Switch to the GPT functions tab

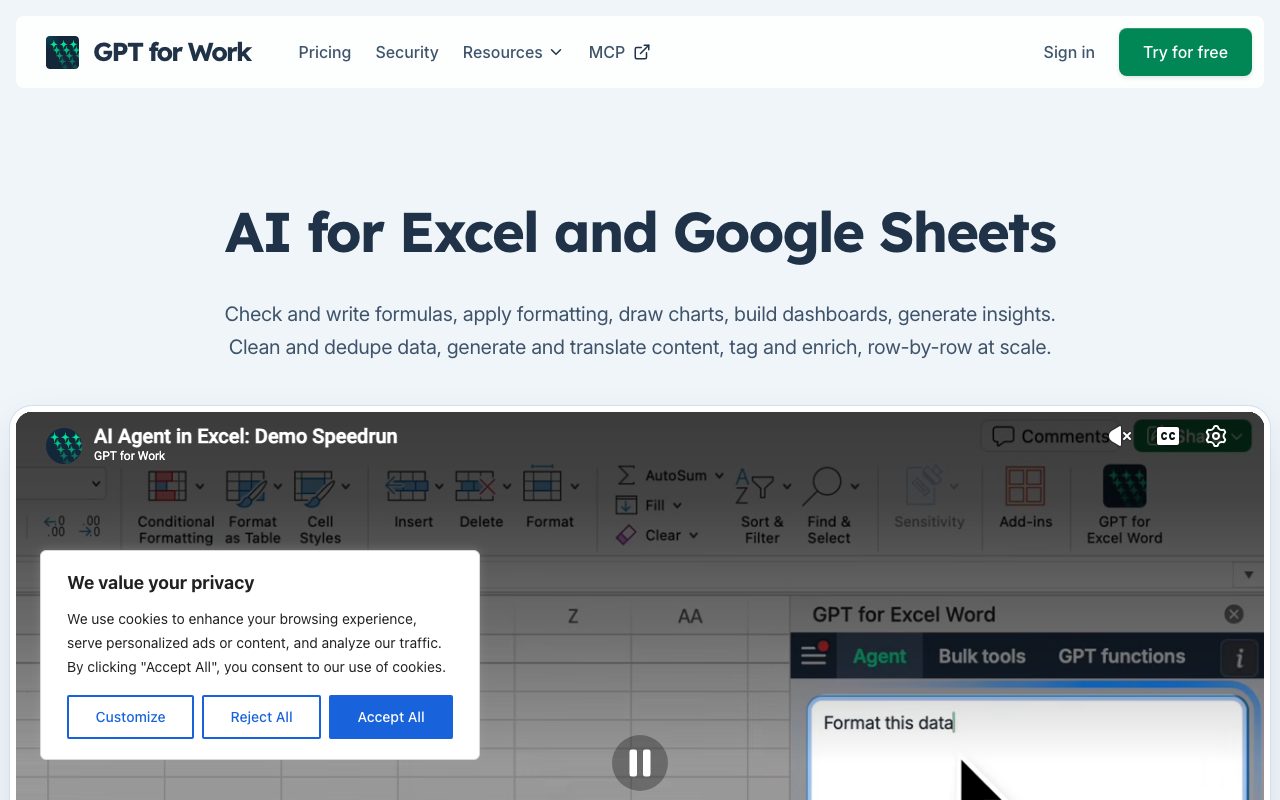coord(1122,656)
